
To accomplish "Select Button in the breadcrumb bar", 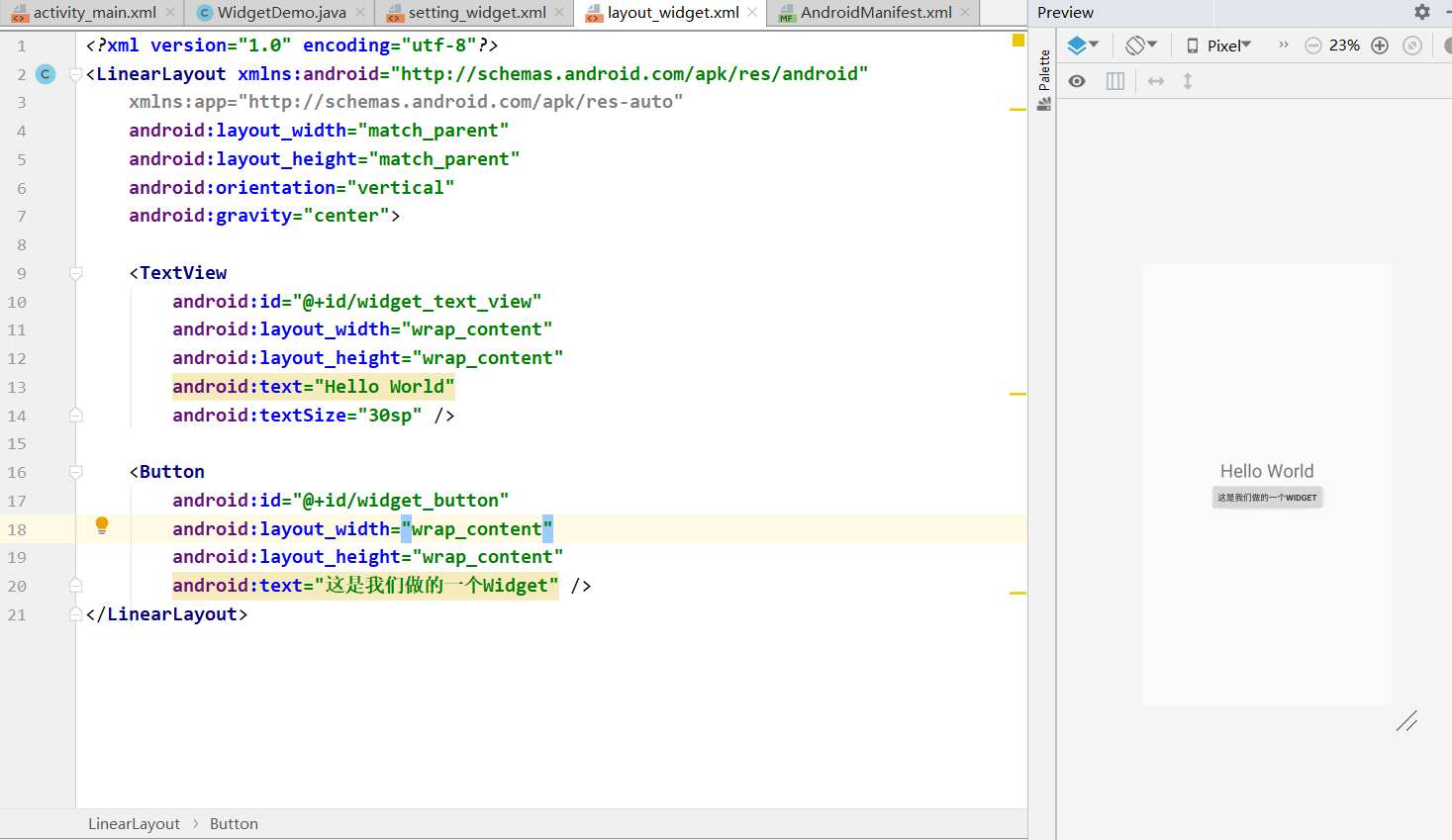I will (234, 824).
